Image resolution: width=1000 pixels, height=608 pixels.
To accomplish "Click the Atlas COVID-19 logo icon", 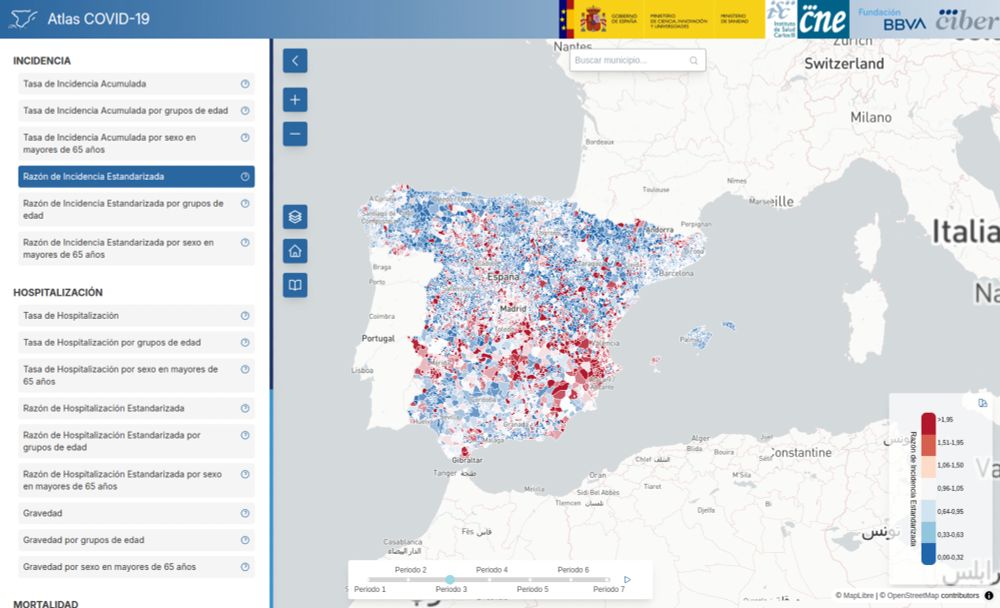I will coord(24,19).
